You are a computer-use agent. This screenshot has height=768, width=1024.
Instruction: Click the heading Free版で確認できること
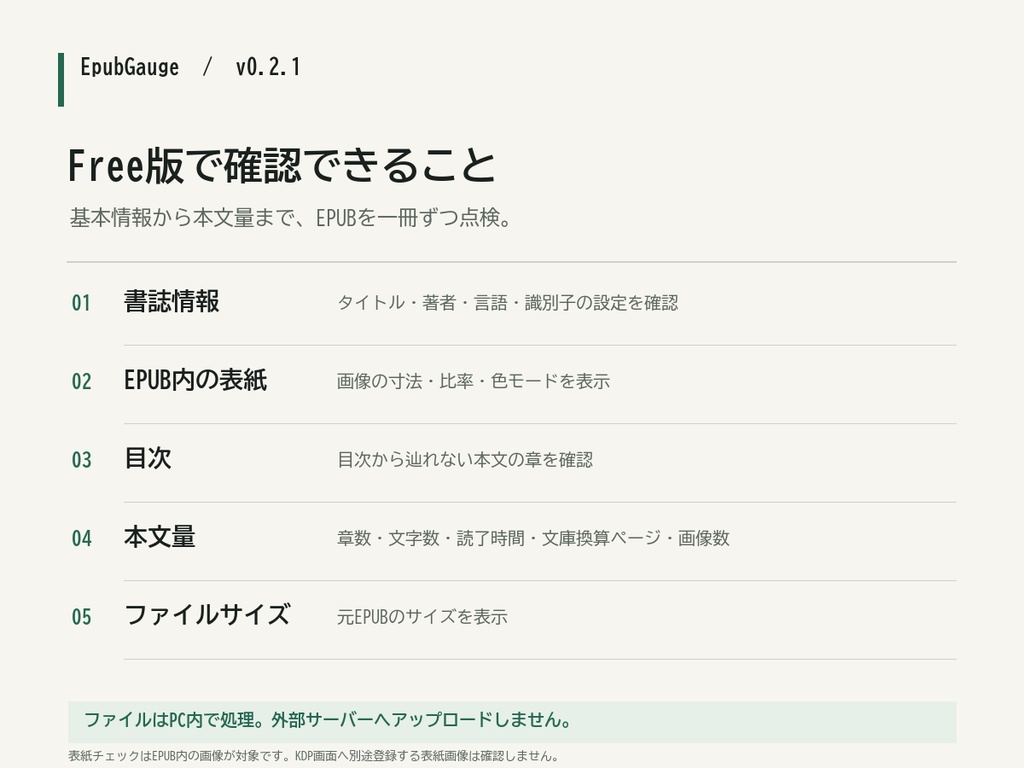tap(281, 165)
